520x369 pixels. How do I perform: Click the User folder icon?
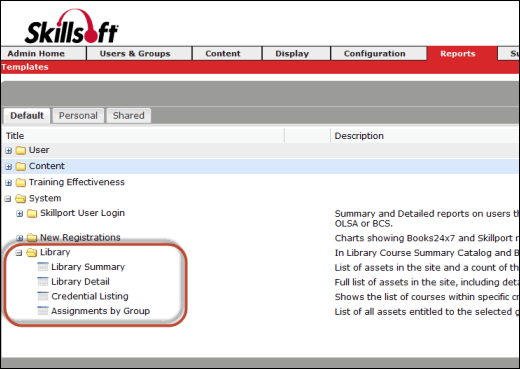point(21,150)
